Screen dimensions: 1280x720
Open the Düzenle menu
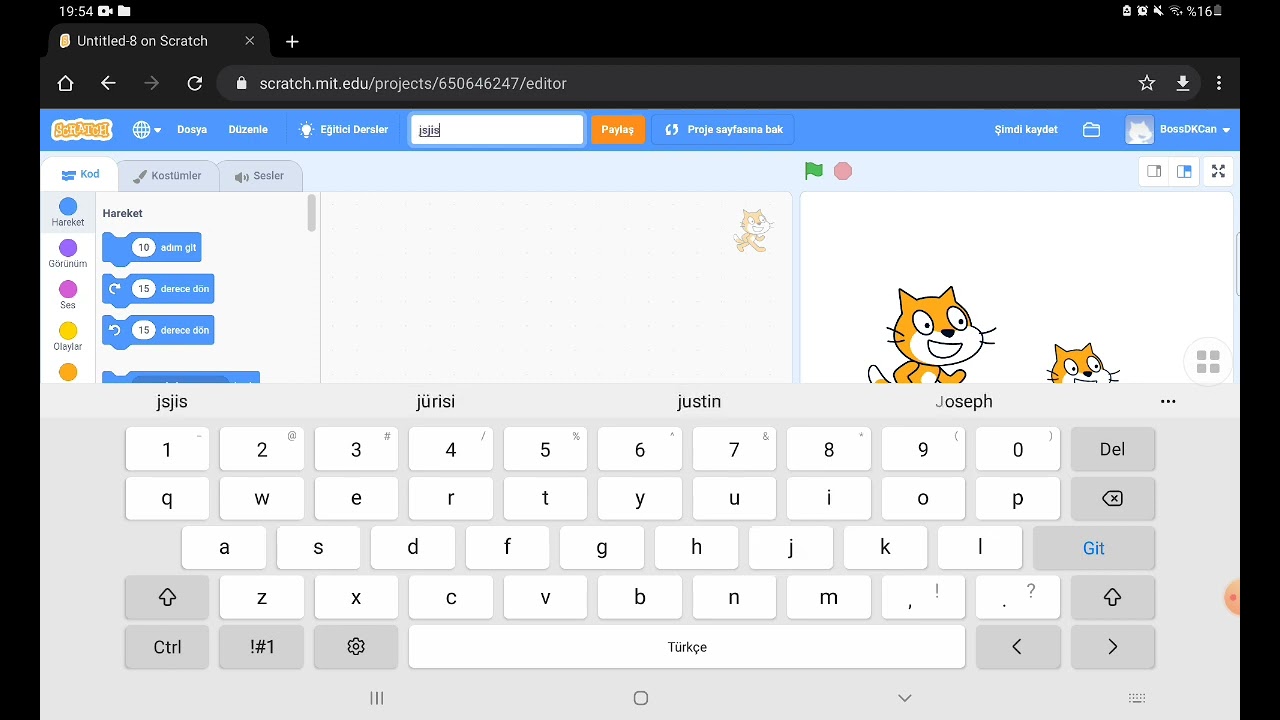click(x=248, y=130)
